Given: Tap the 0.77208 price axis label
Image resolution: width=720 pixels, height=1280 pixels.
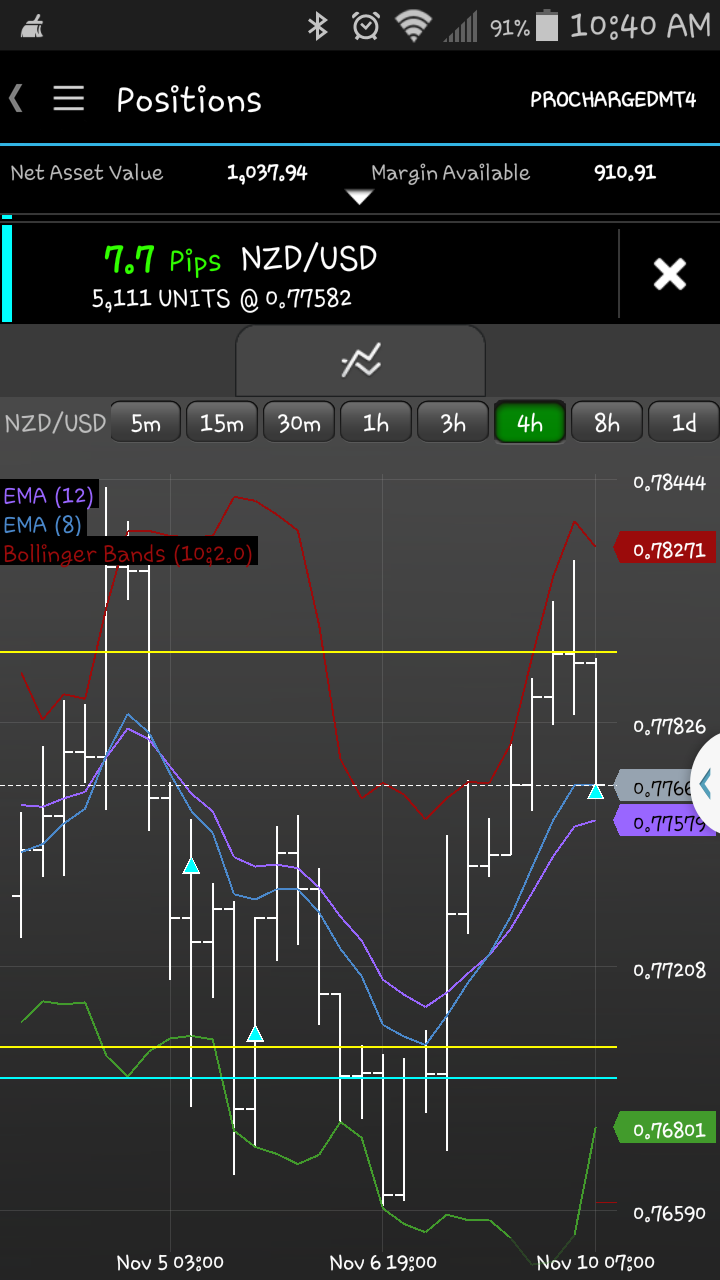Looking at the screenshot, I should point(669,970).
